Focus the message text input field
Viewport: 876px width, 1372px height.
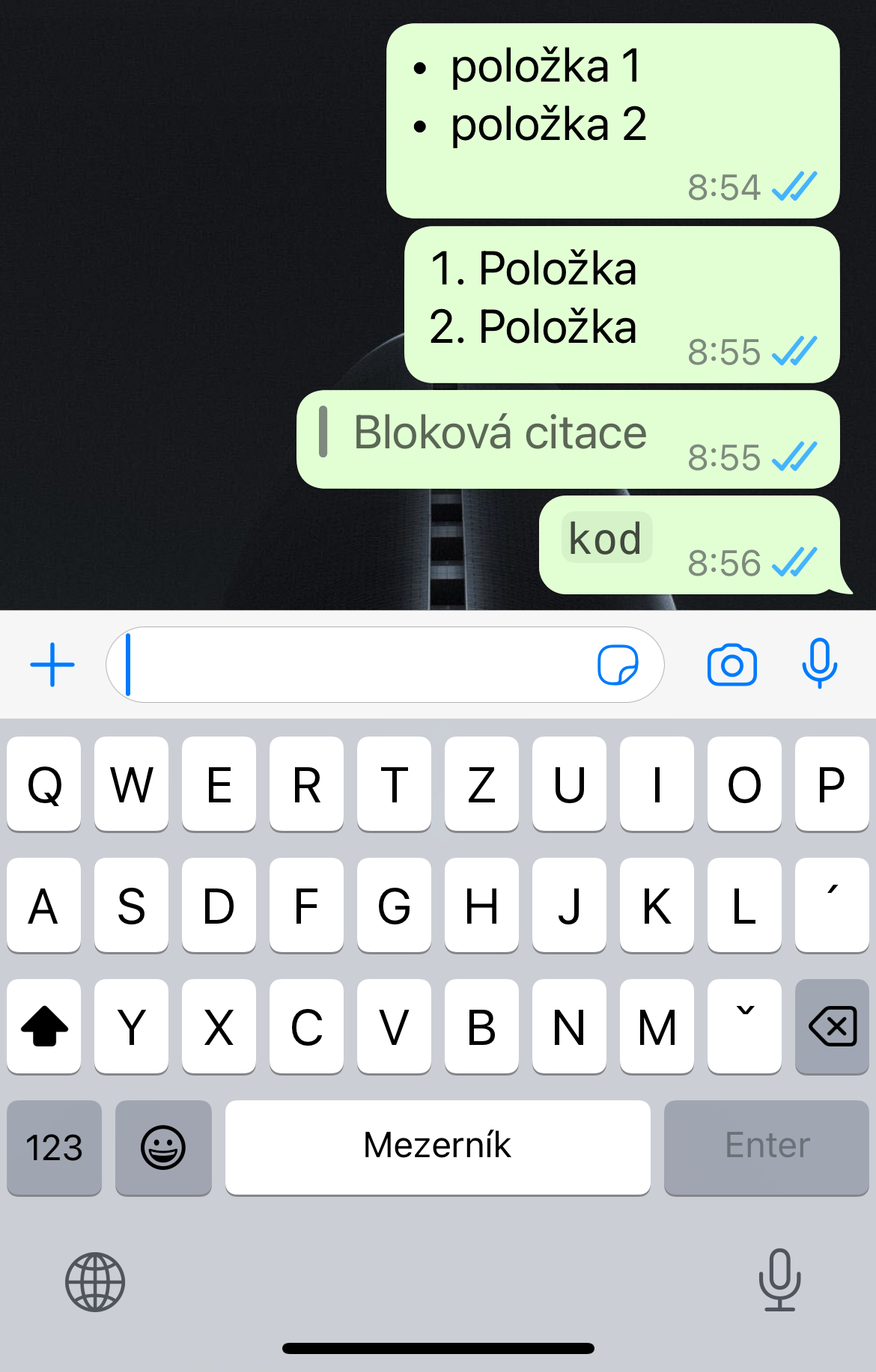point(385,665)
